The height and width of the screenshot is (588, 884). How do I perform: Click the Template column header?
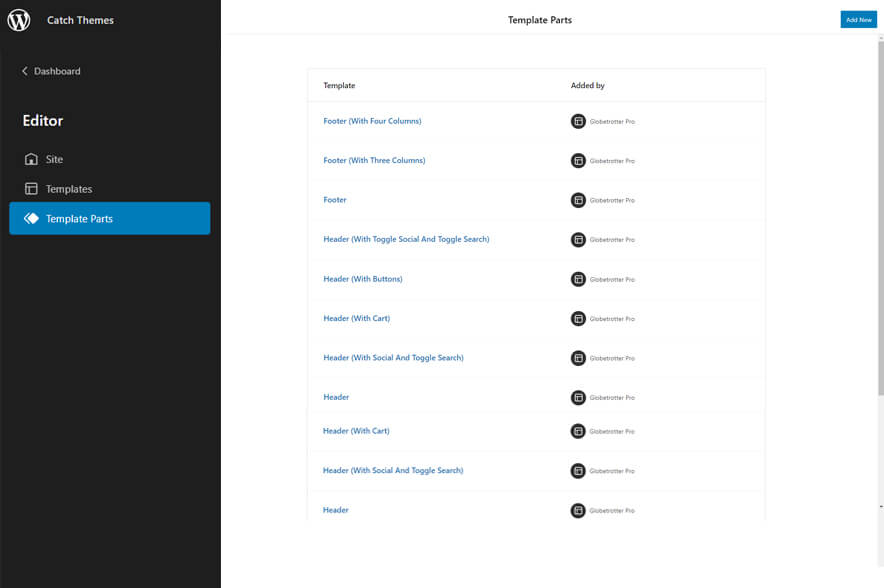(339, 85)
